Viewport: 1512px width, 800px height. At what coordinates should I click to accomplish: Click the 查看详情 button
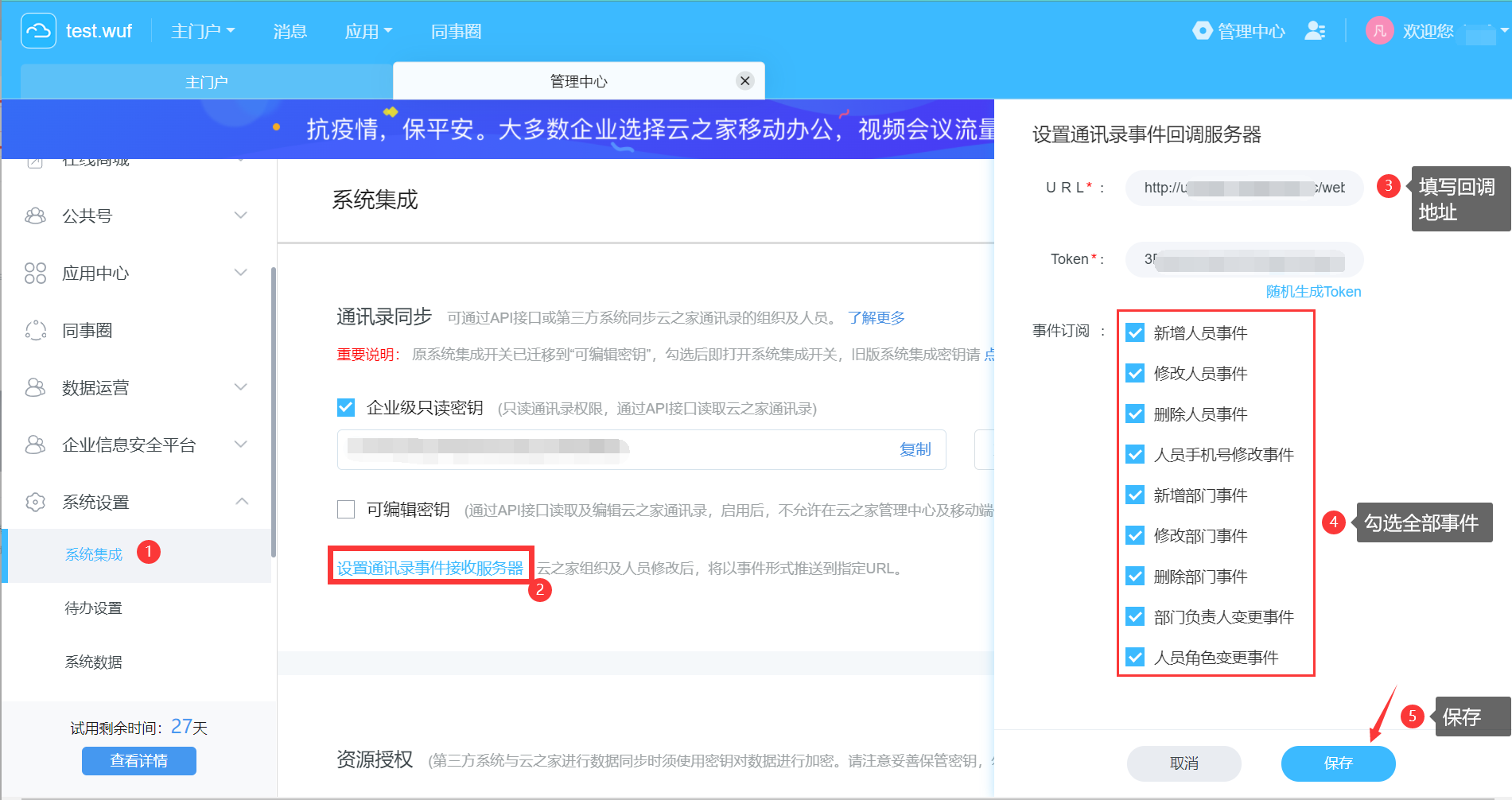coord(139,761)
